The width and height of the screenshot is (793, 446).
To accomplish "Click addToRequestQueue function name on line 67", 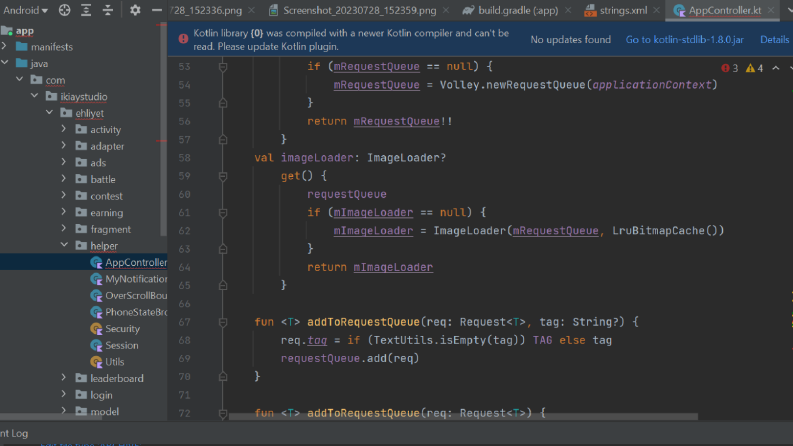I will click(363, 322).
